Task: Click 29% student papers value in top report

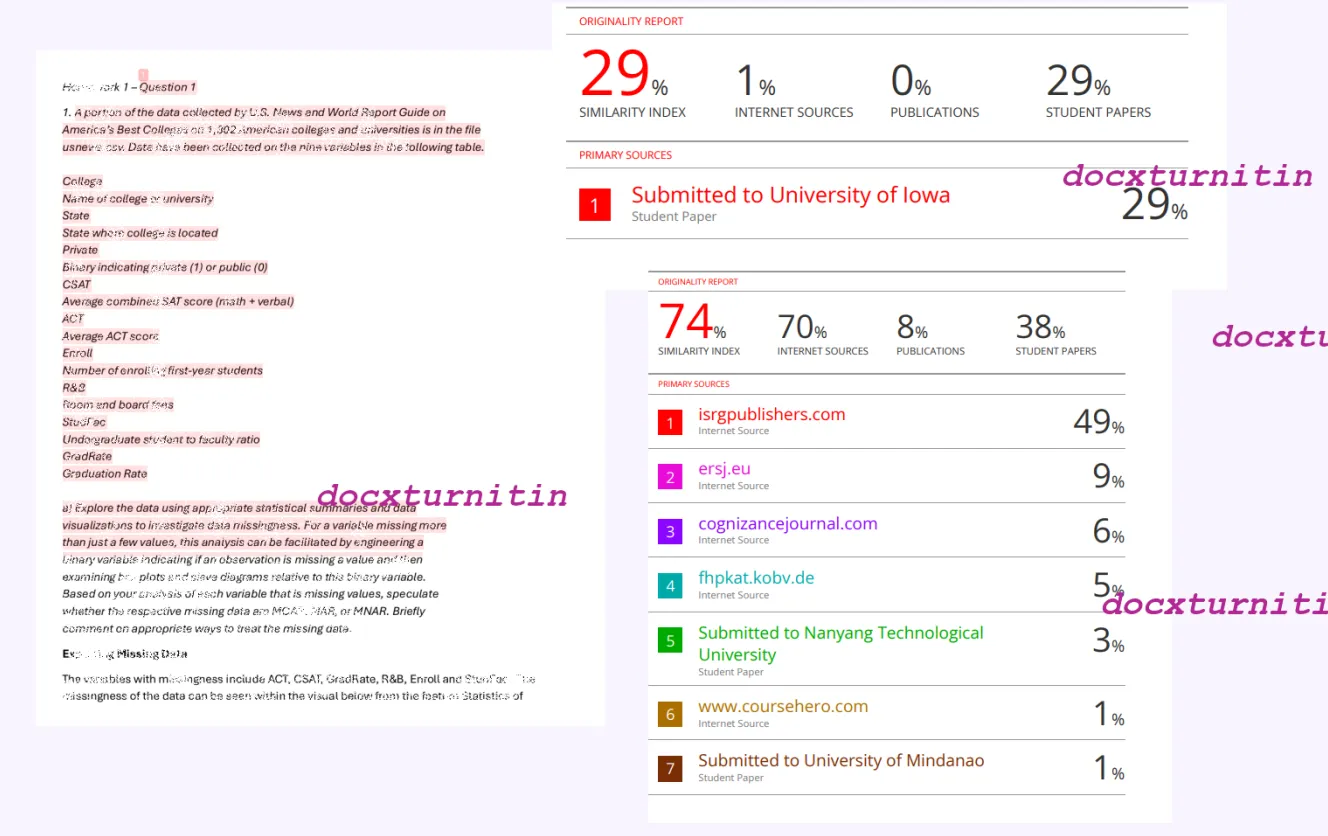Action: (x=1078, y=80)
